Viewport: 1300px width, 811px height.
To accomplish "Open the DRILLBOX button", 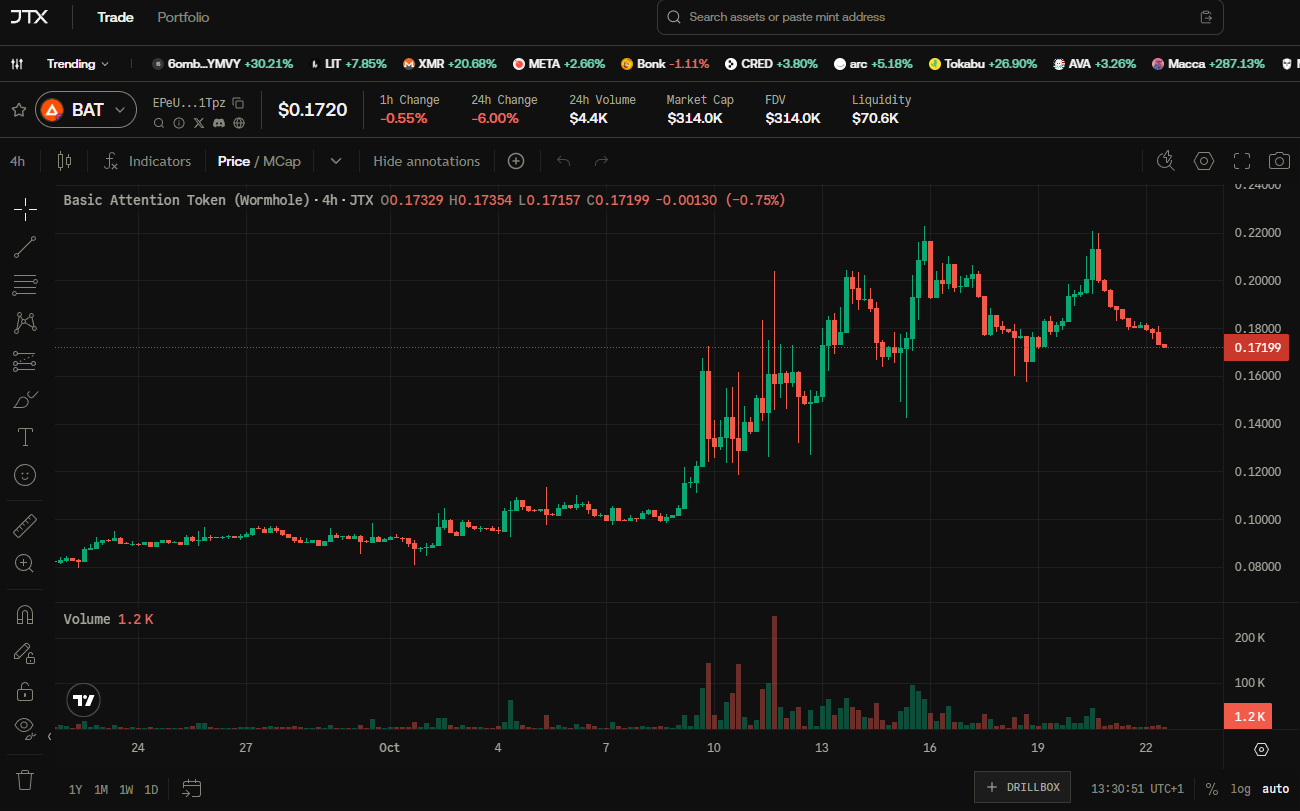I will point(1023,787).
